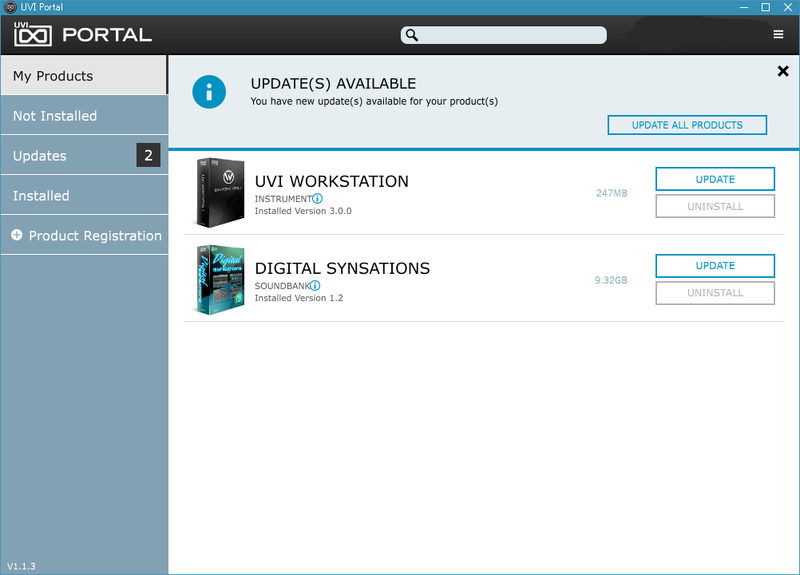Screen dimensions: 800x575
Task: Open the hamburger menu icon
Action: click(778, 34)
